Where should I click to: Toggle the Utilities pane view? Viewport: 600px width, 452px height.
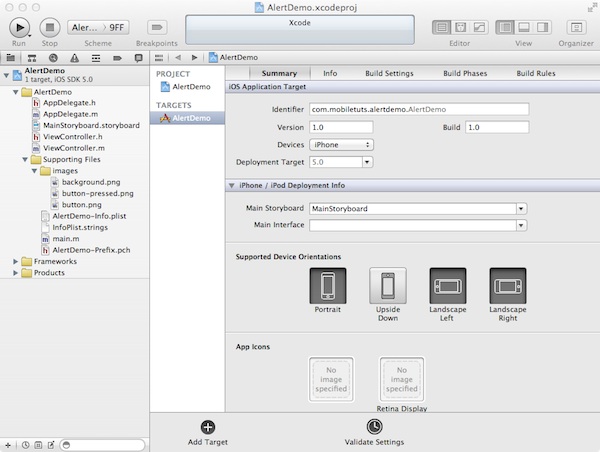(x=542, y=28)
